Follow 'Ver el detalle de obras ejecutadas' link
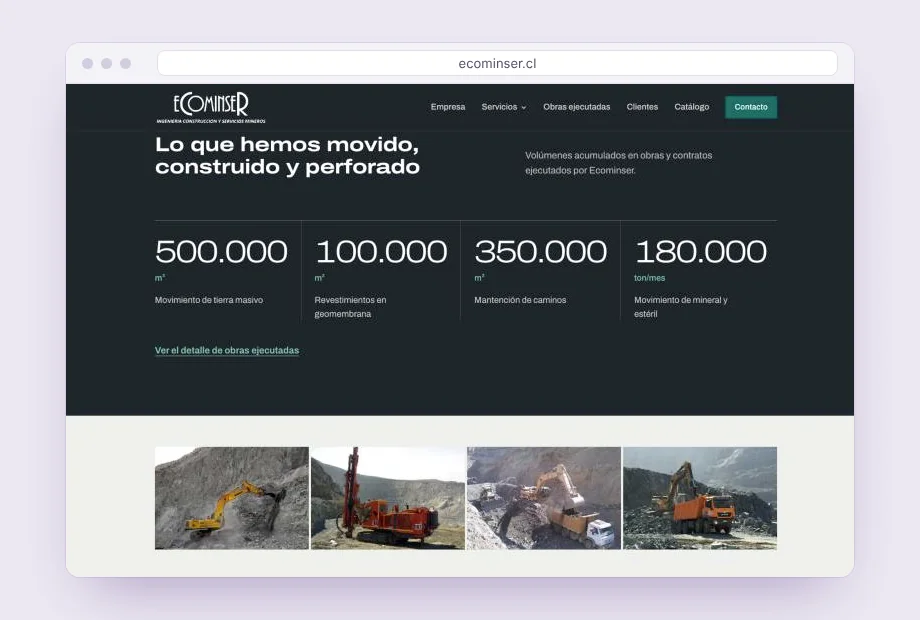The height and width of the screenshot is (620, 920). pos(227,350)
